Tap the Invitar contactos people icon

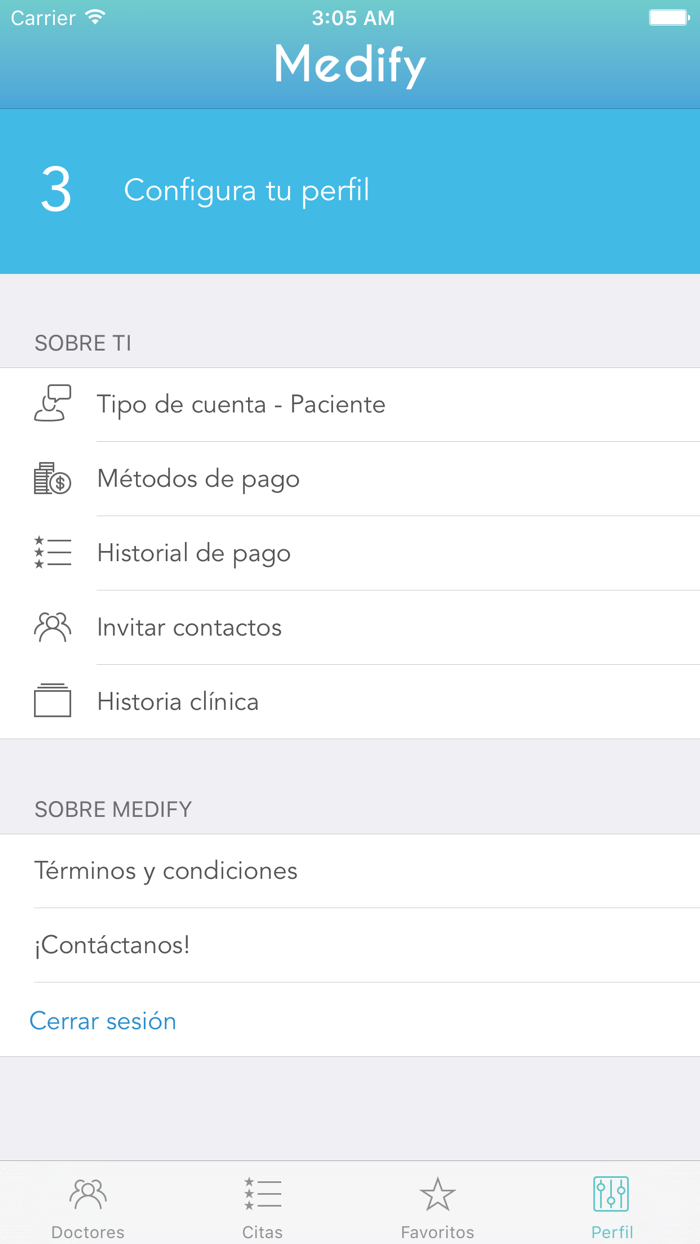coord(53,627)
